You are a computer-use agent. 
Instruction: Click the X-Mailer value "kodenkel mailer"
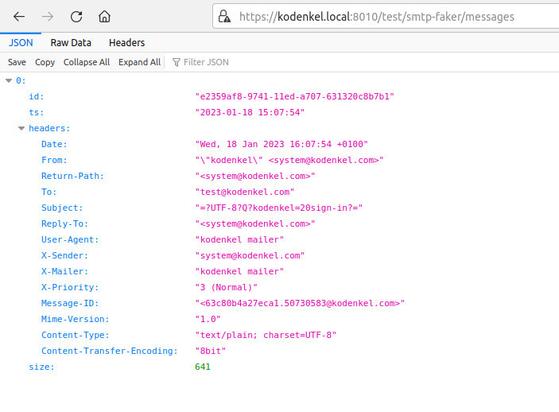239,272
